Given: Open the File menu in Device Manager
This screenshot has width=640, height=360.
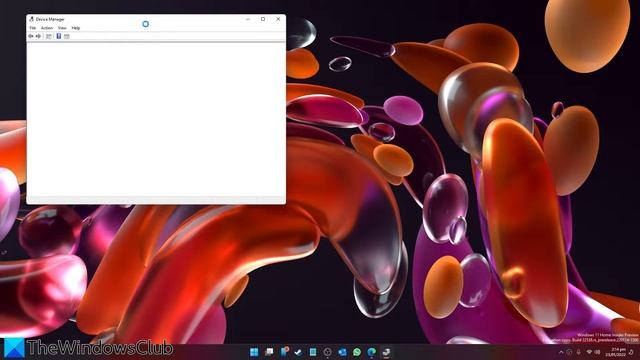Looking at the screenshot, I should 33,28.
